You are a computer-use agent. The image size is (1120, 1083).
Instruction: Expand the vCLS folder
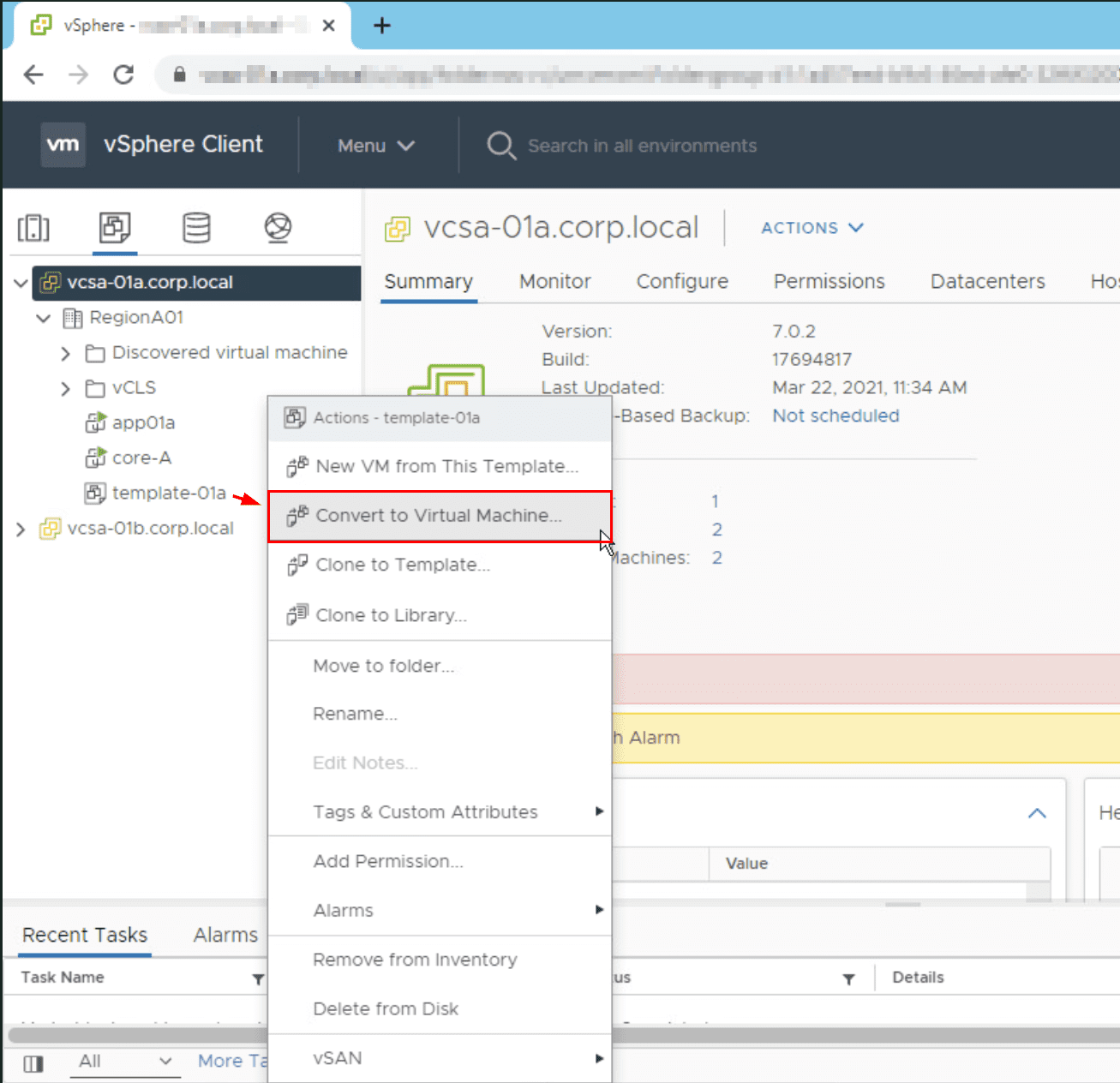[x=66, y=388]
